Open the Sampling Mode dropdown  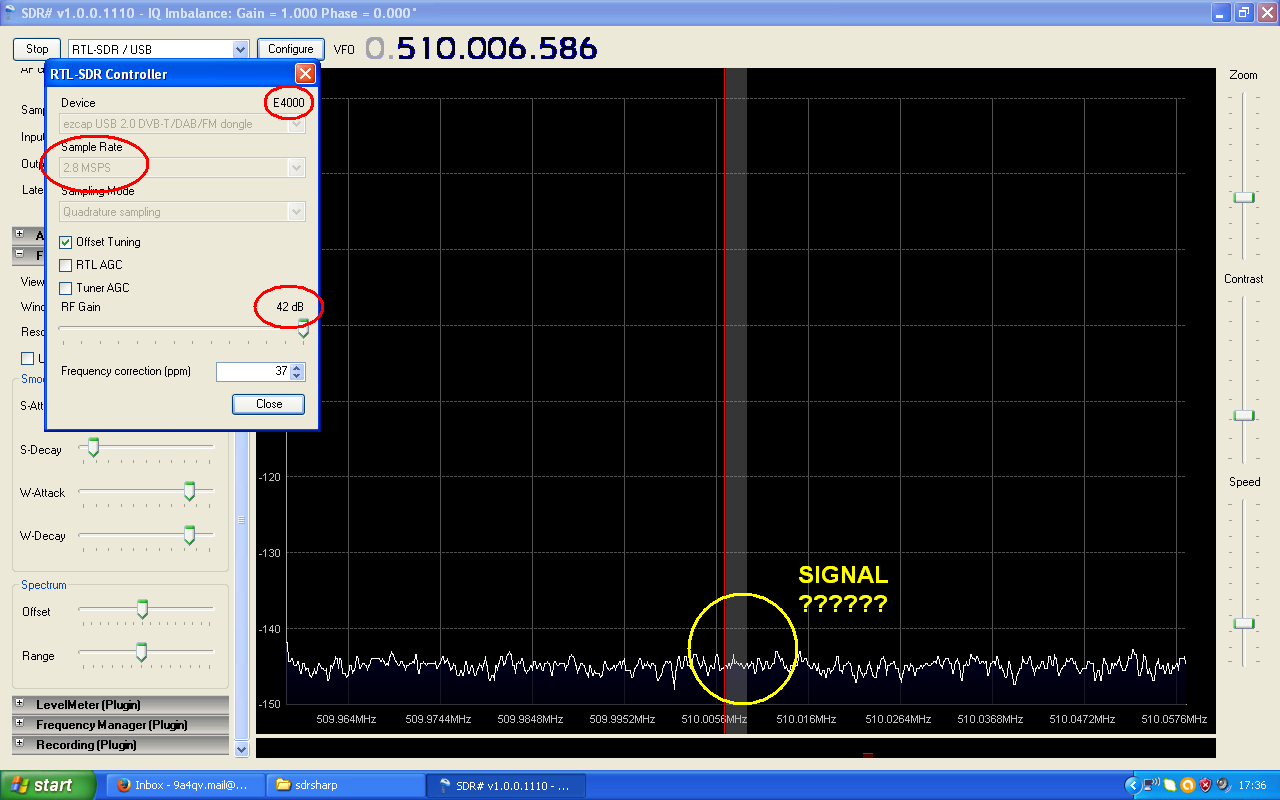tap(182, 212)
